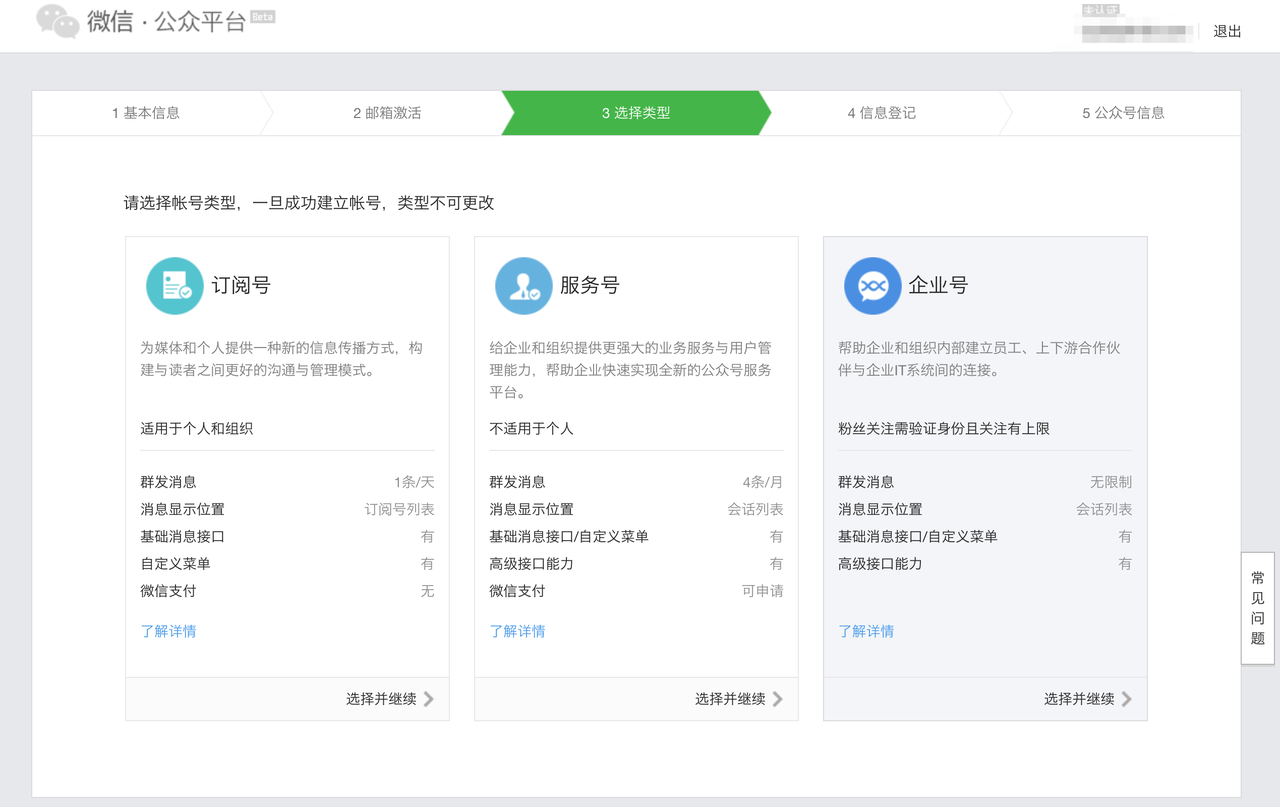1280x807 pixels.
Task: Click 选择并继续 under 企业号
Action: (1078, 699)
